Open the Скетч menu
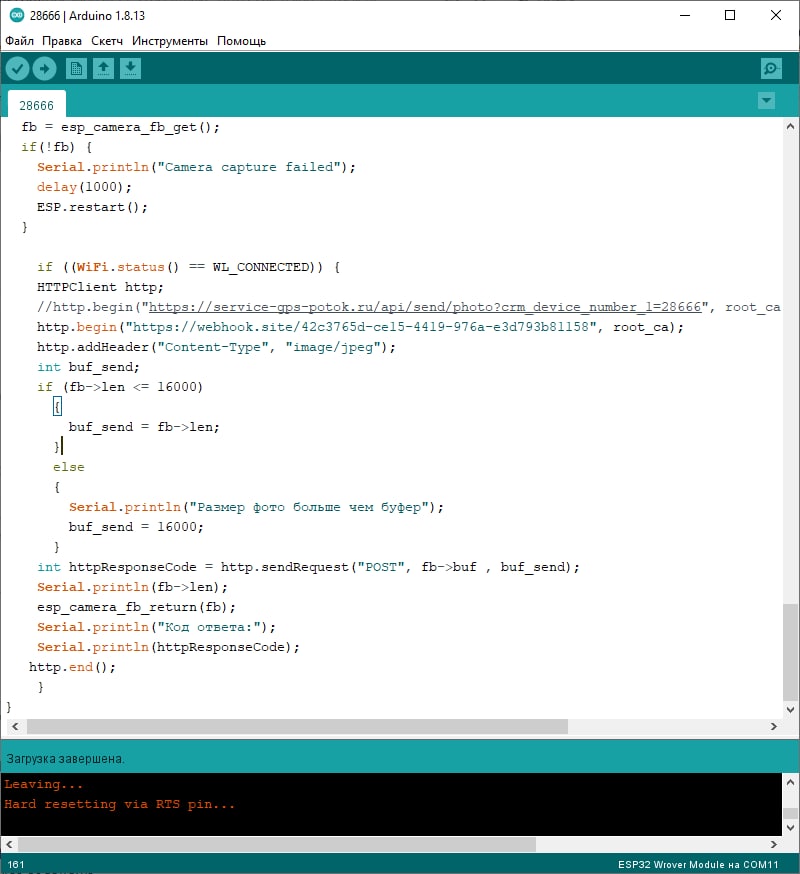 click(107, 41)
